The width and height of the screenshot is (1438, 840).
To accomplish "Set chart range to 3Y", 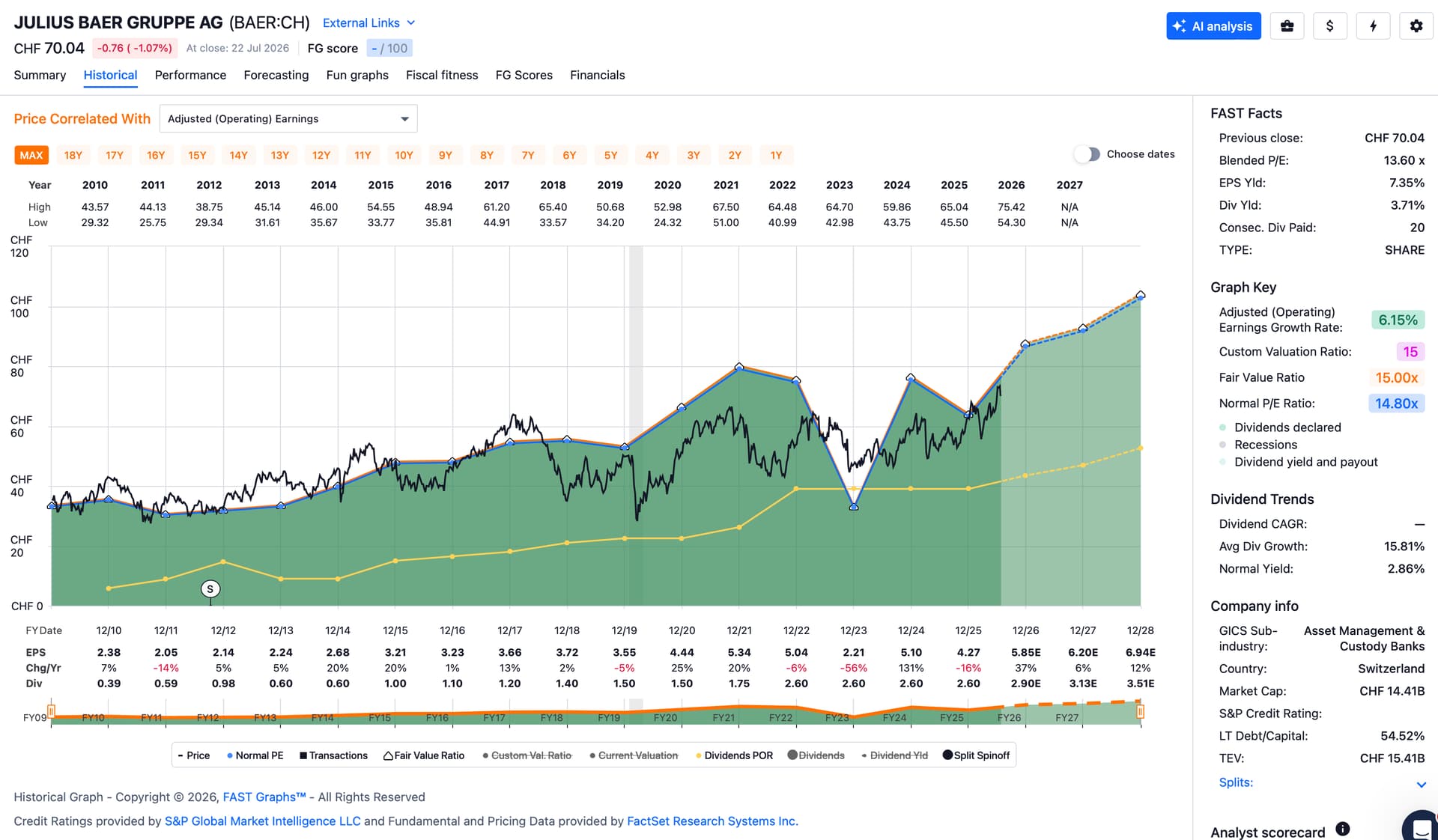I will [x=694, y=155].
